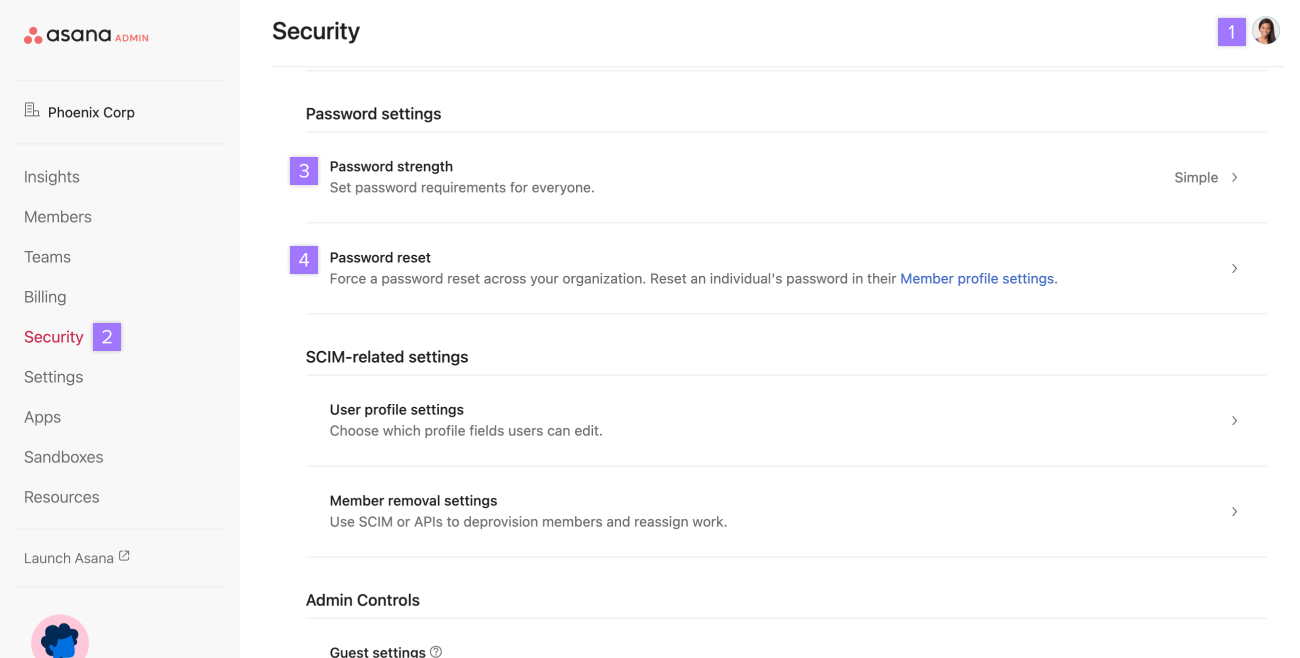Expand Member removal settings

click(x=1234, y=511)
